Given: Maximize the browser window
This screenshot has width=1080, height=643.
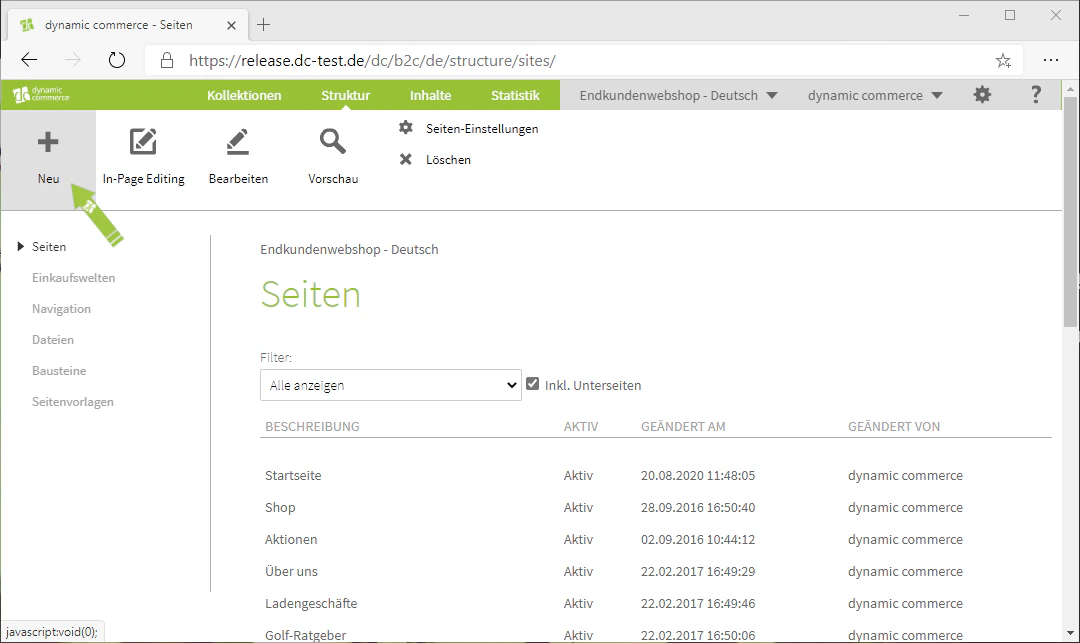Looking at the screenshot, I should click(x=1010, y=15).
